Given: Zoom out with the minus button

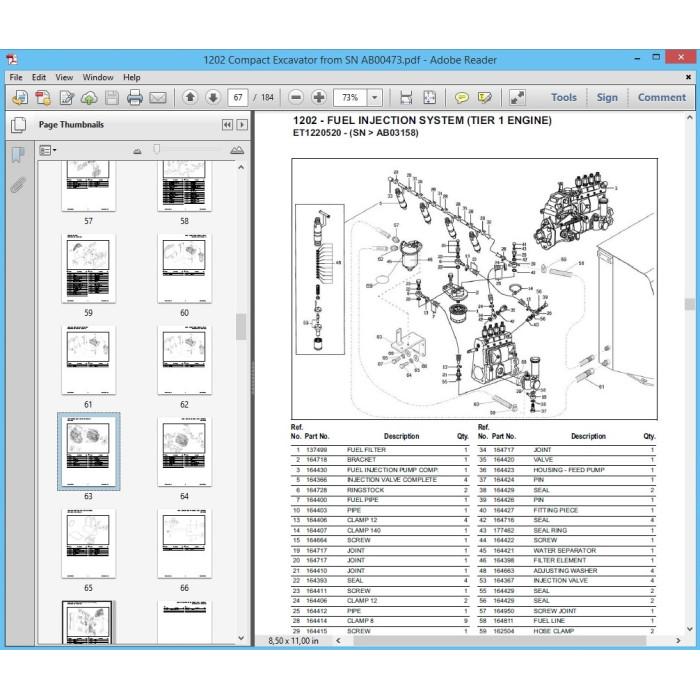Looking at the screenshot, I should 296,97.
